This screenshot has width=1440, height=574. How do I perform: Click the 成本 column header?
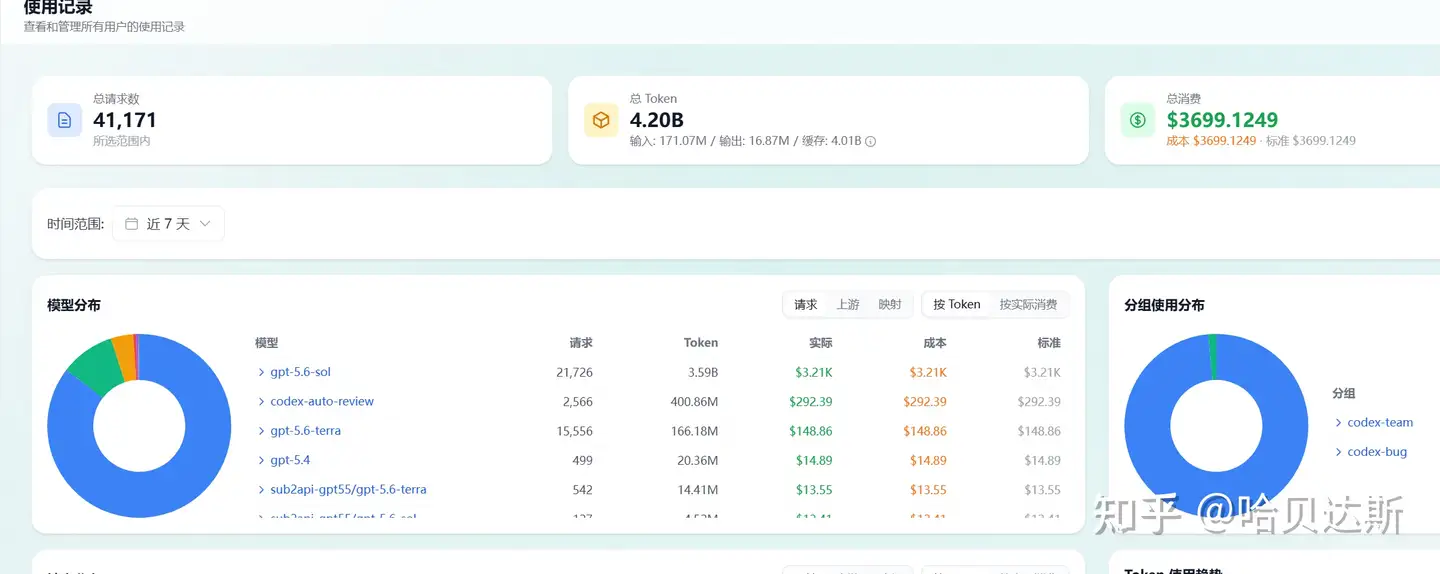coord(935,343)
